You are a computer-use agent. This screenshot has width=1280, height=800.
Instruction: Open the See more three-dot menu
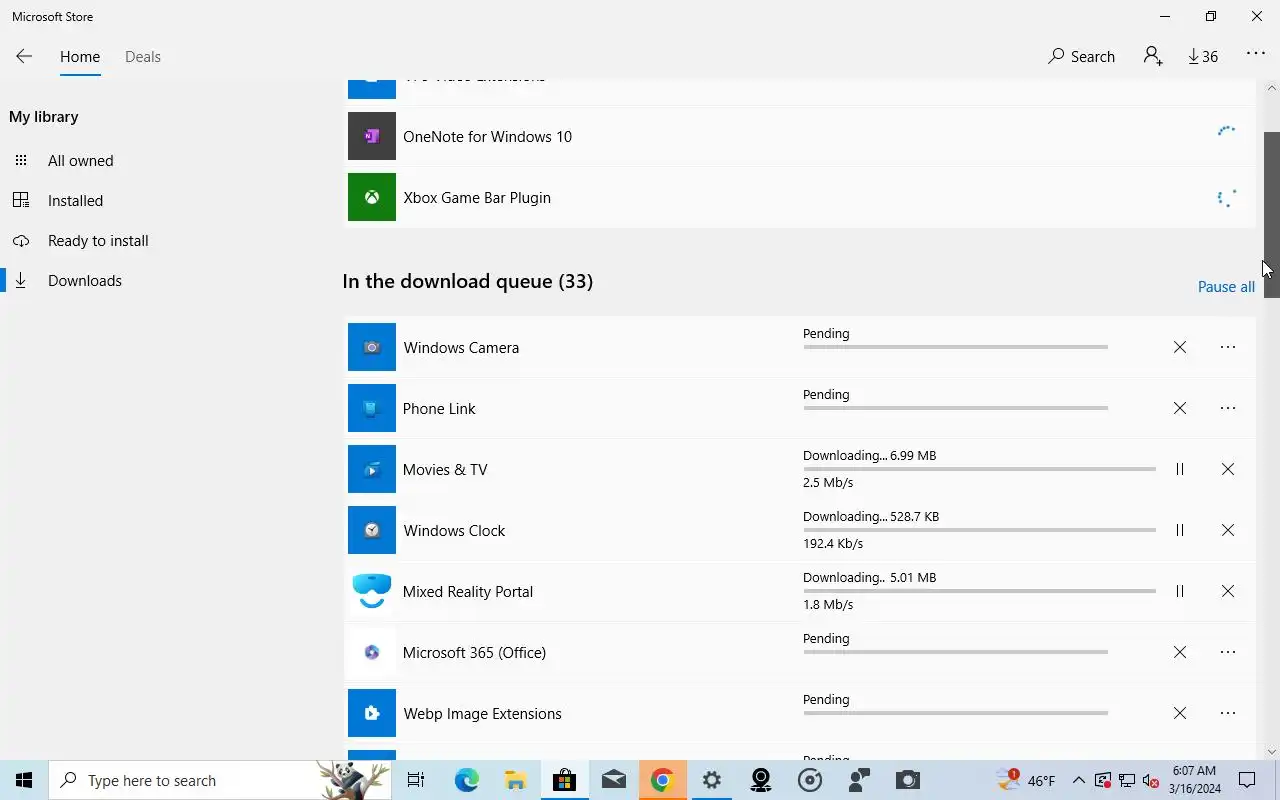pyautogui.click(x=1256, y=55)
